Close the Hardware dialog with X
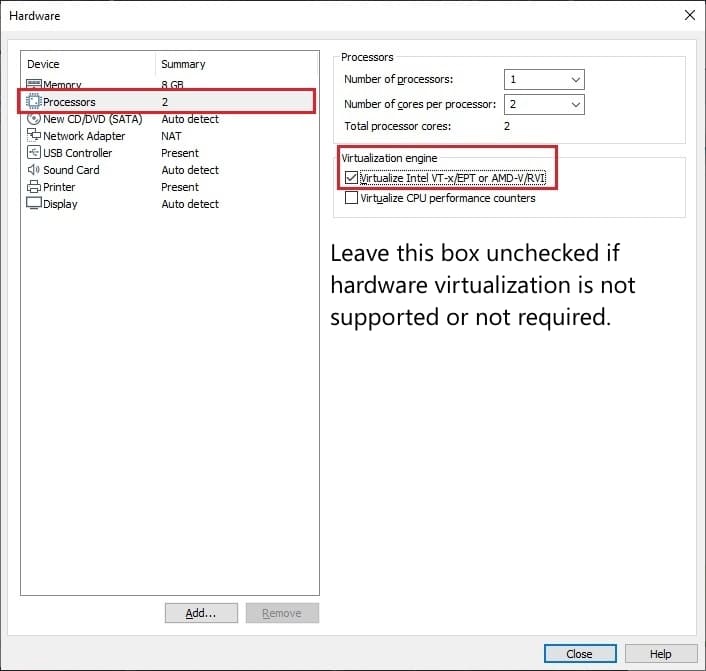The image size is (706, 671). [x=689, y=15]
